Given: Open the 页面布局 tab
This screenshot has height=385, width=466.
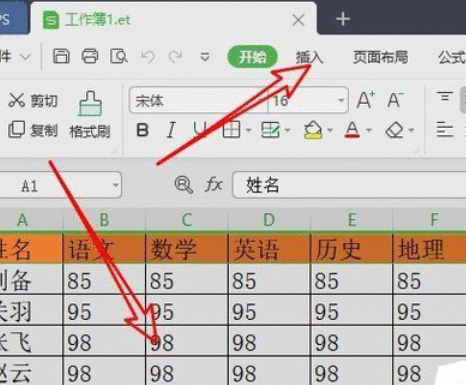Looking at the screenshot, I should [381, 57].
